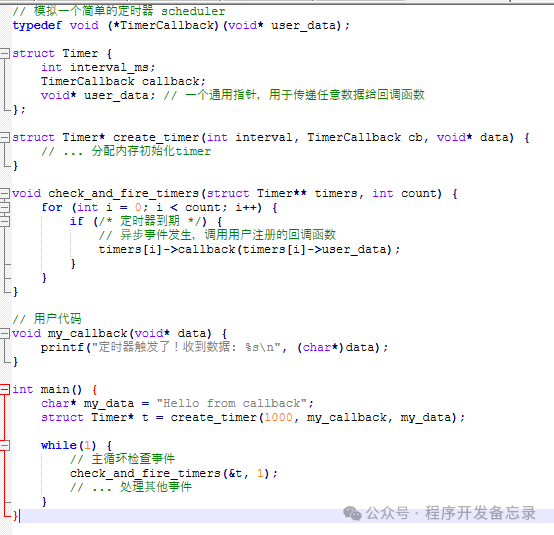The height and width of the screenshot is (535, 554).
Task: Click the 'scheduler' word in first comment
Action: click(x=193, y=11)
